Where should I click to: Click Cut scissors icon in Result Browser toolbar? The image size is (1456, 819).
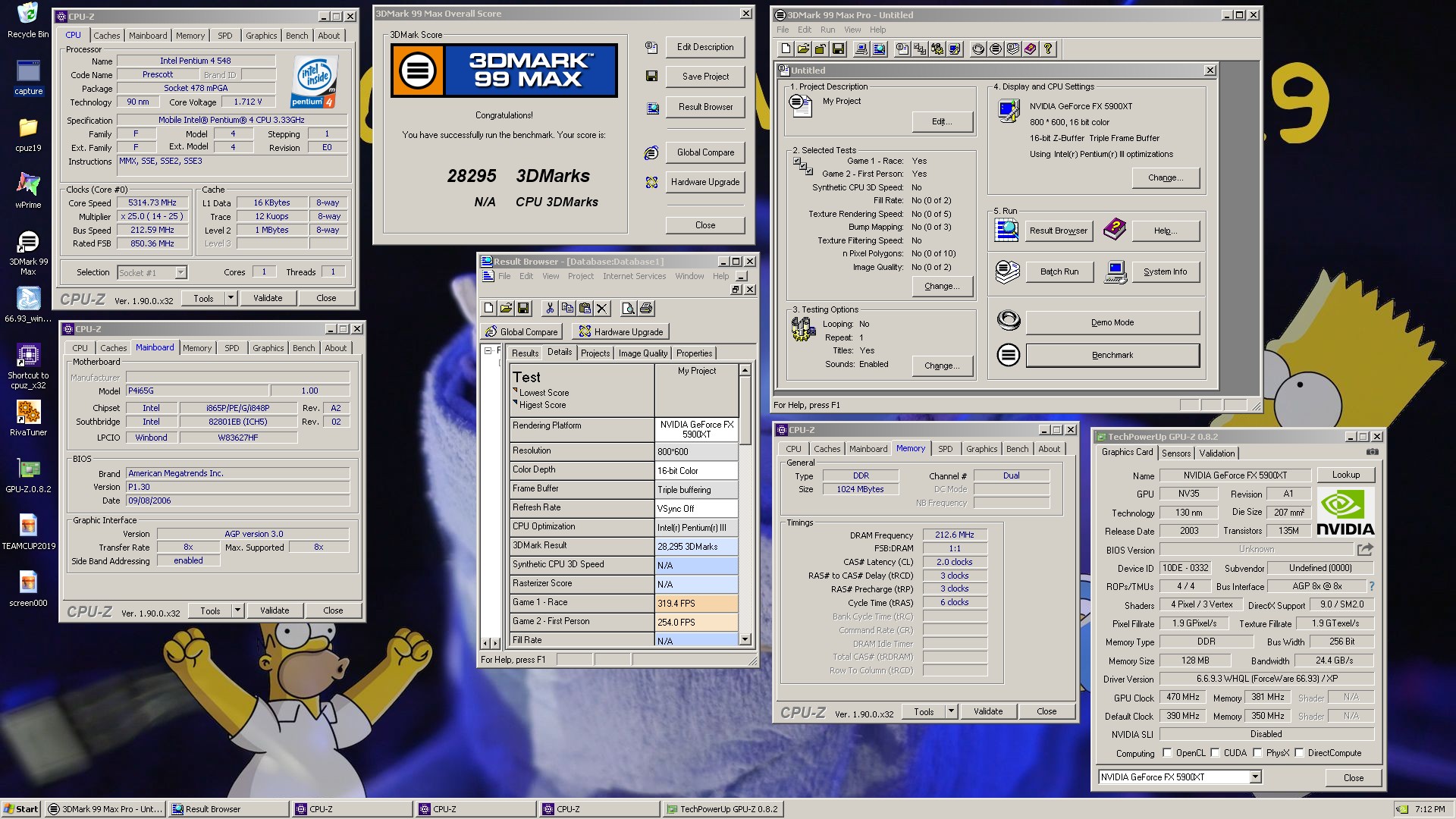pos(550,309)
